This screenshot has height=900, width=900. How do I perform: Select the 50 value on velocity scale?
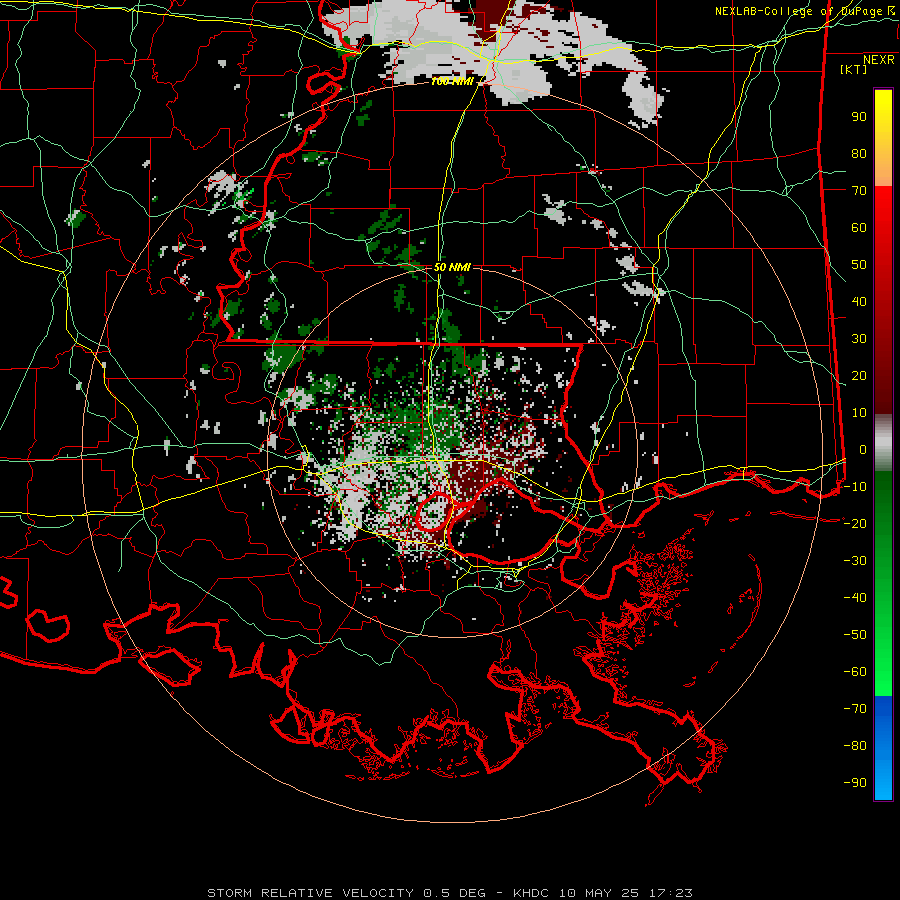coord(859,265)
